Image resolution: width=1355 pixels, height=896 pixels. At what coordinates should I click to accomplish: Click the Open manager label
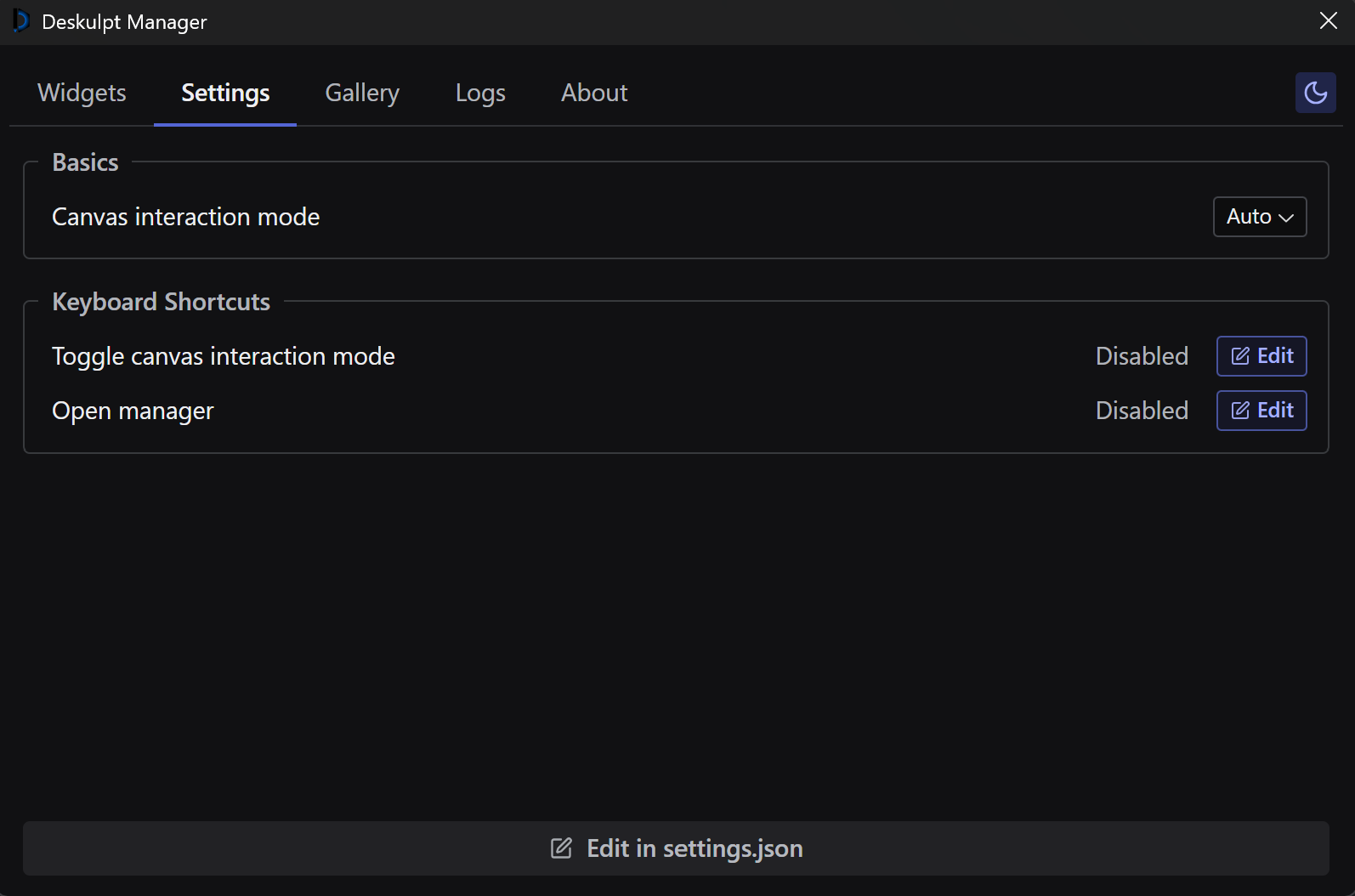[x=133, y=411]
